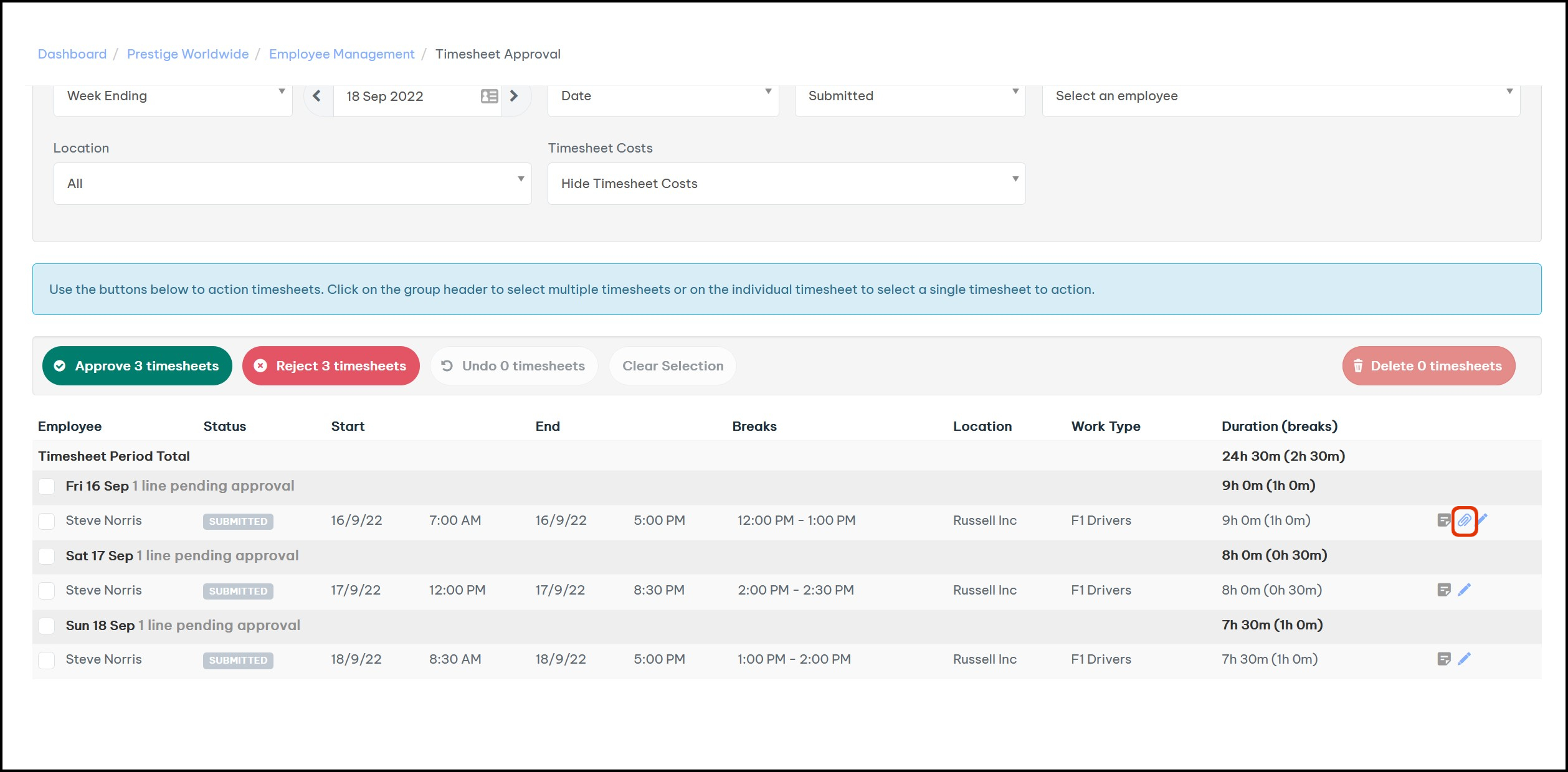1568x772 pixels.
Task: Expand the Location dropdown set to All
Action: [292, 184]
